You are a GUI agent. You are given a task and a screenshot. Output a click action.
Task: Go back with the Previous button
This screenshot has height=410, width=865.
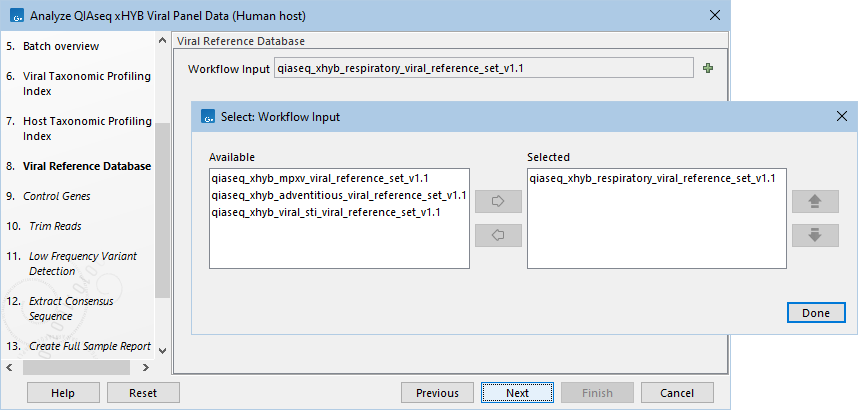[x=437, y=393]
